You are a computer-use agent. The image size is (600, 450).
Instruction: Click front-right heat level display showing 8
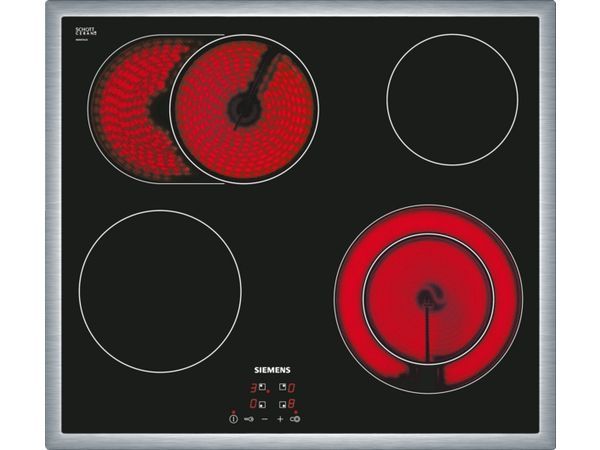pos(291,404)
